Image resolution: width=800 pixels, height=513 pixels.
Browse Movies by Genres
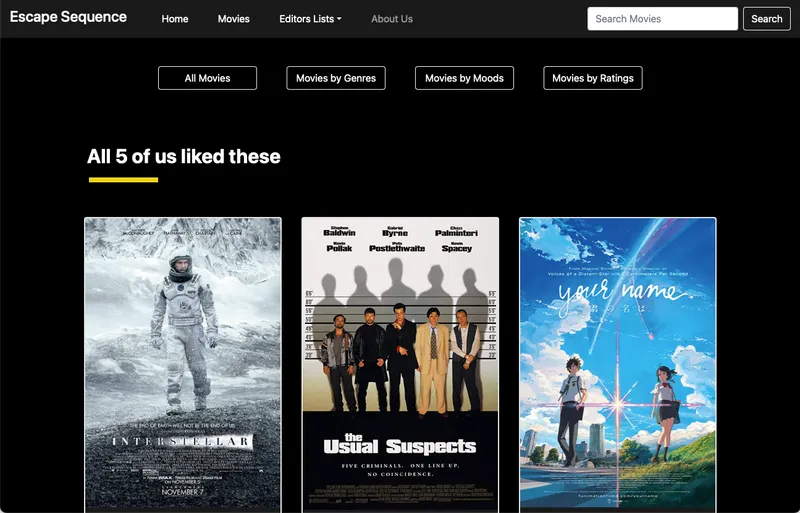[336, 78]
